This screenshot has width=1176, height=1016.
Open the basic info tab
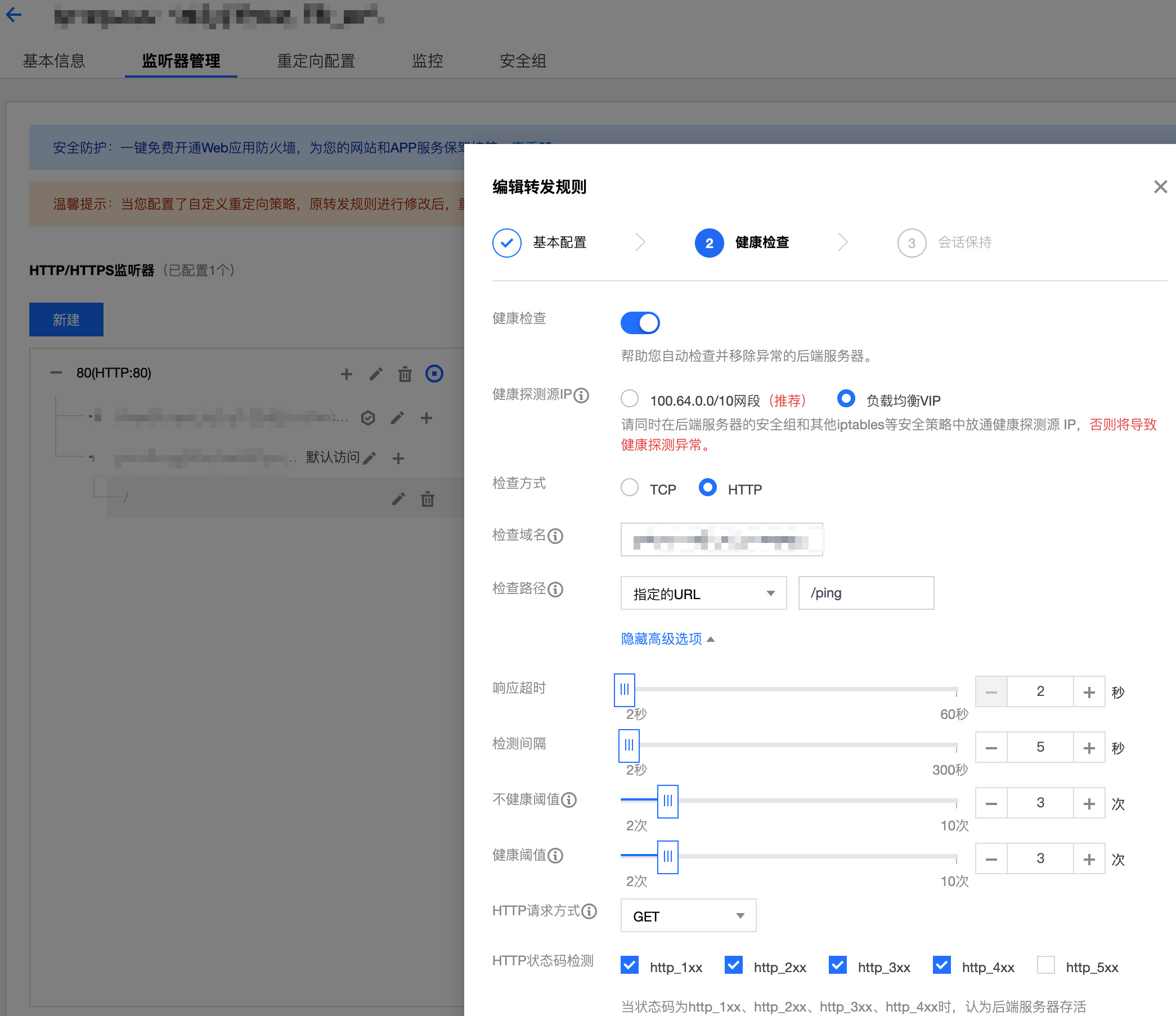pos(54,61)
